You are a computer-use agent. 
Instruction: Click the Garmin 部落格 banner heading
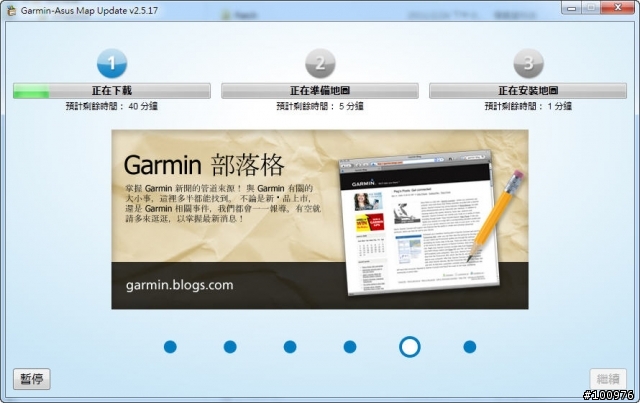click(204, 165)
